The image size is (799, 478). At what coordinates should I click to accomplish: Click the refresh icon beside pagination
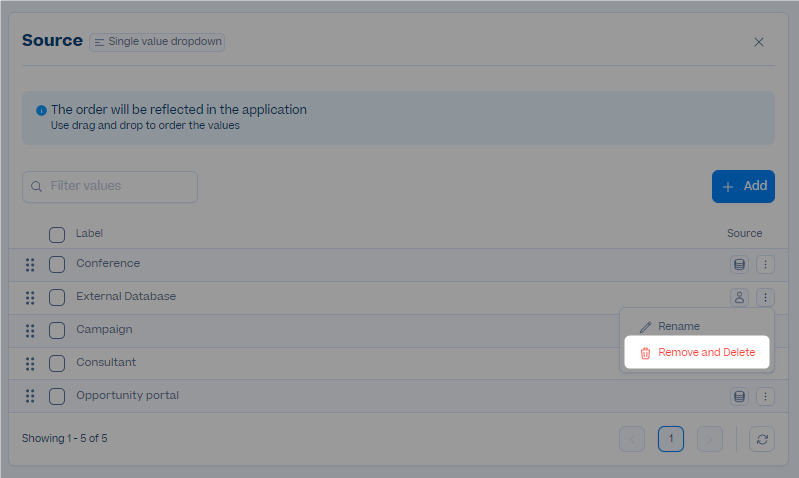762,439
